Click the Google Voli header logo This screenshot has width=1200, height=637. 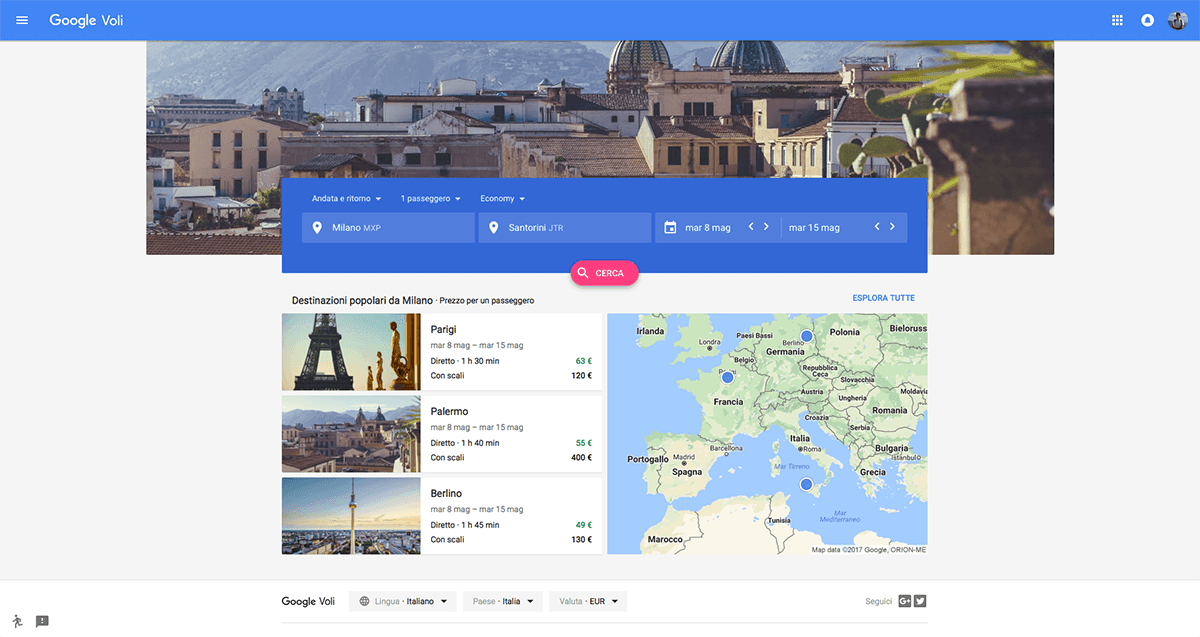coord(86,20)
